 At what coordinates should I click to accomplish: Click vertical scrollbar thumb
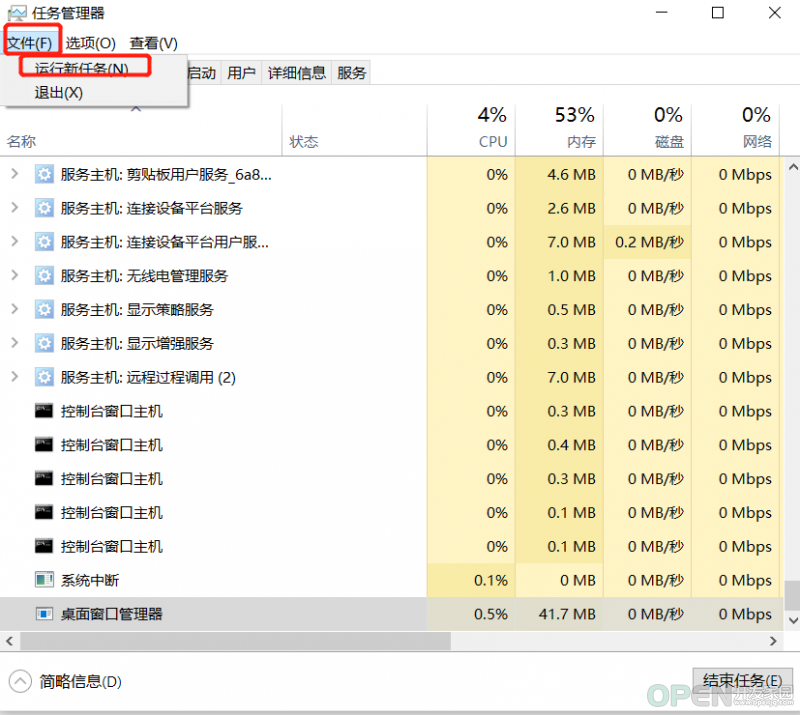(x=793, y=596)
